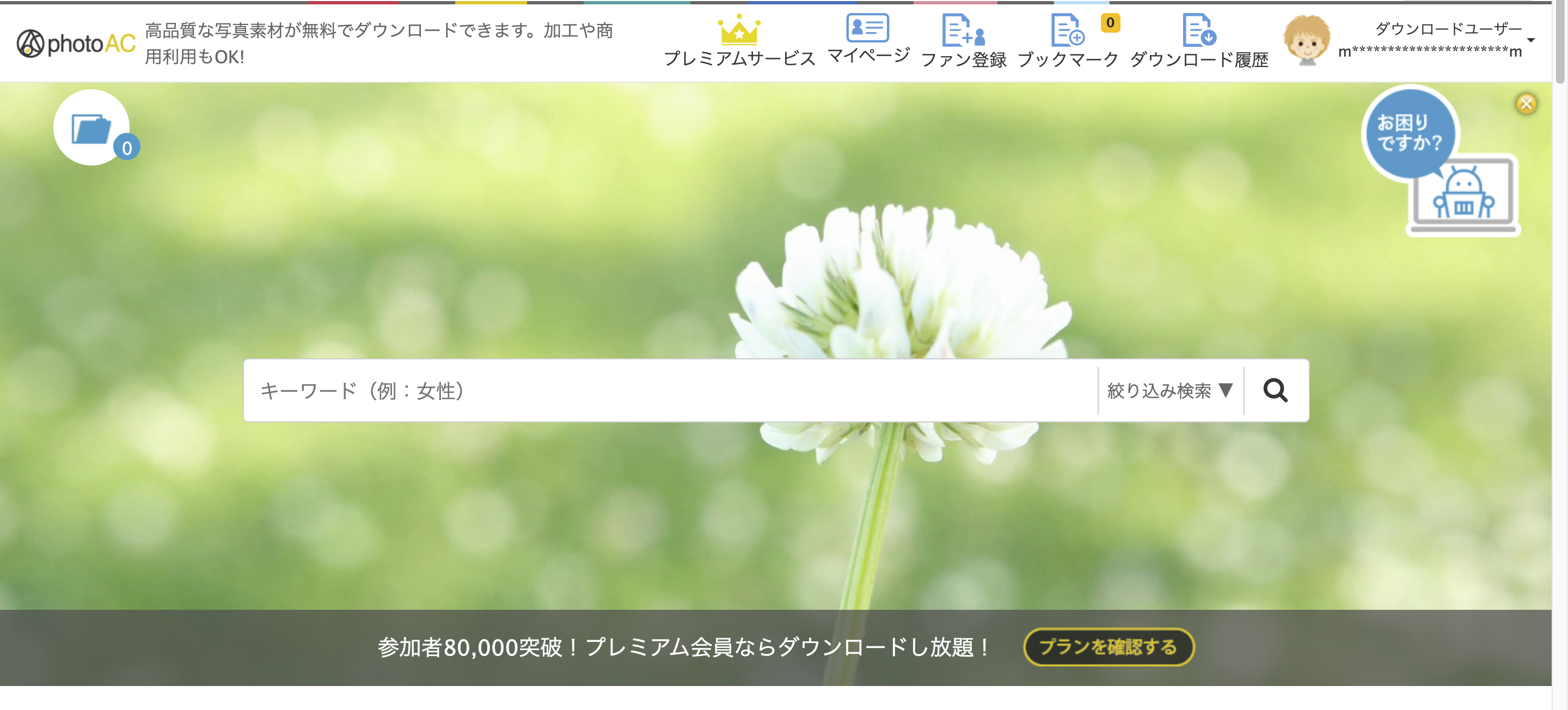Open the ダウンロードユーザー account dropdown arrow
Screen dimensions: 1568x710
point(1531,40)
